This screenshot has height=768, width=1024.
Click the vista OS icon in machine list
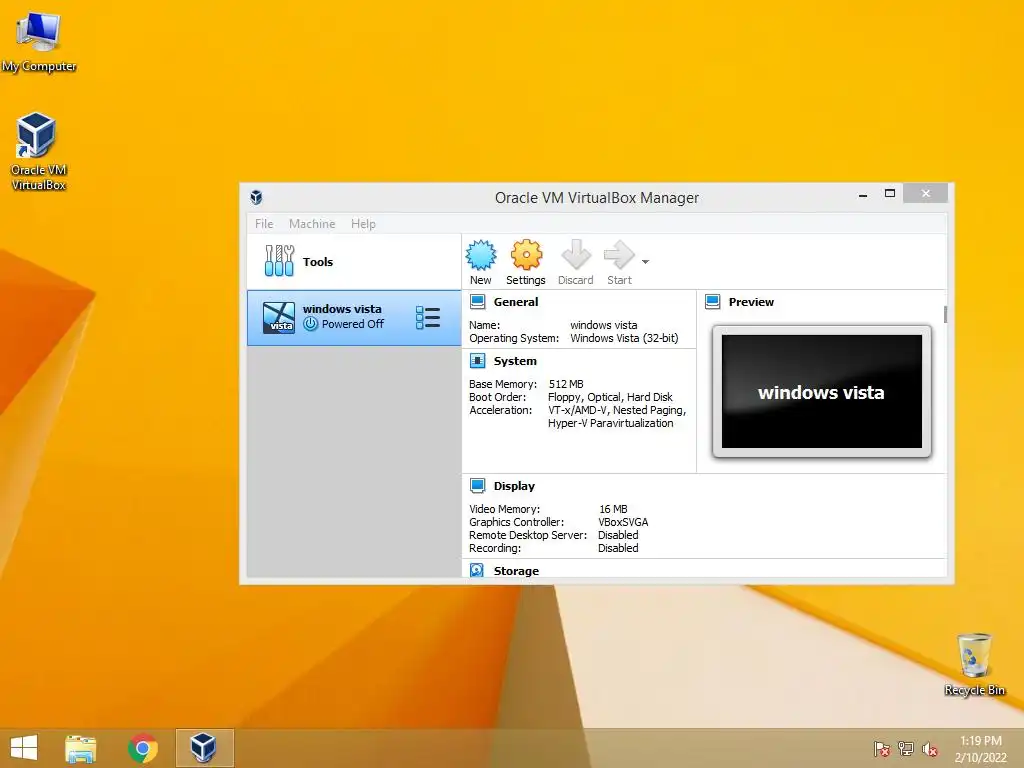click(279, 317)
